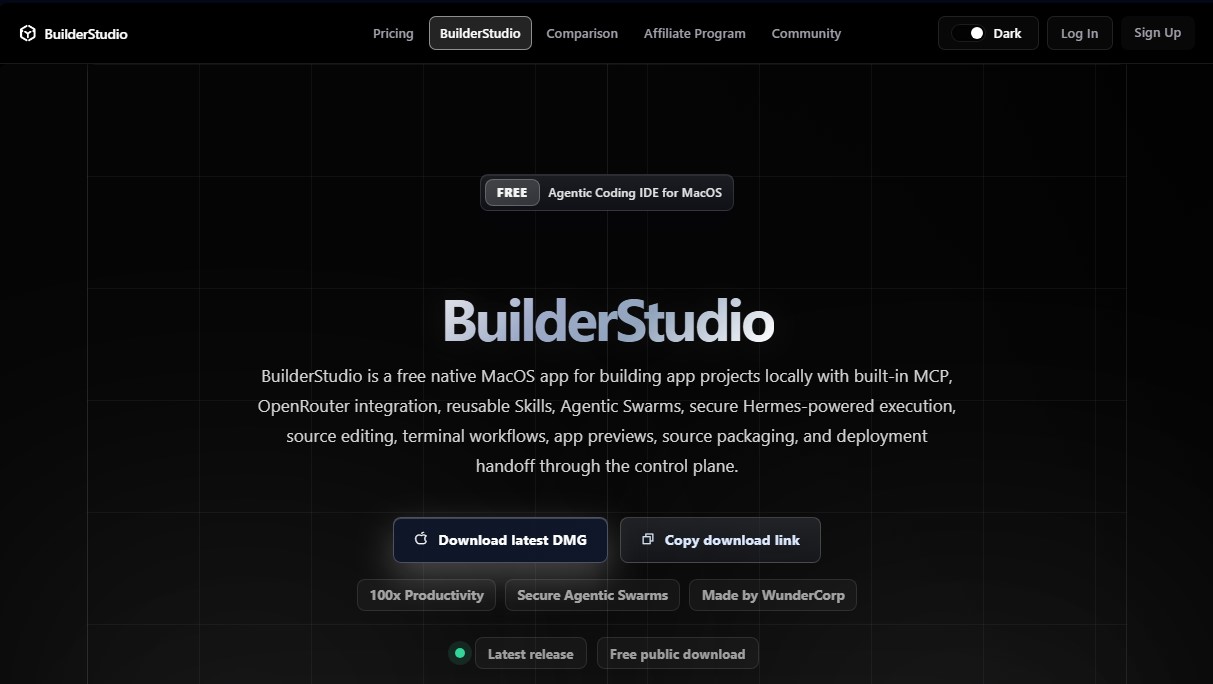This screenshot has width=1213, height=684.
Task: Click the Log In button
Action: pyautogui.click(x=1079, y=33)
